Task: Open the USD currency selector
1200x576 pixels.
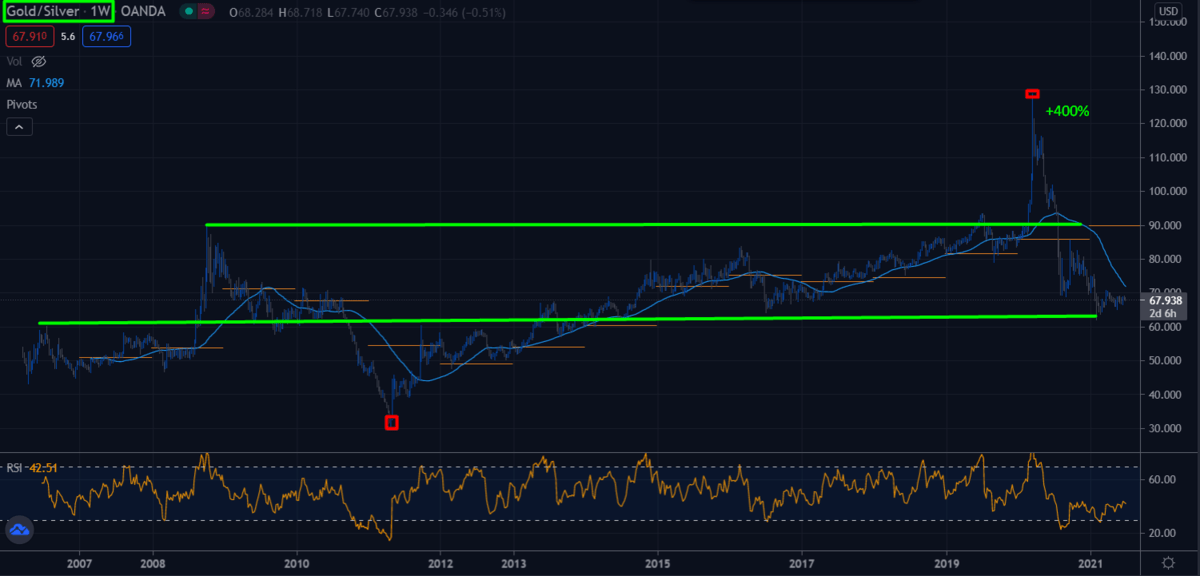Action: pyautogui.click(x=1167, y=12)
